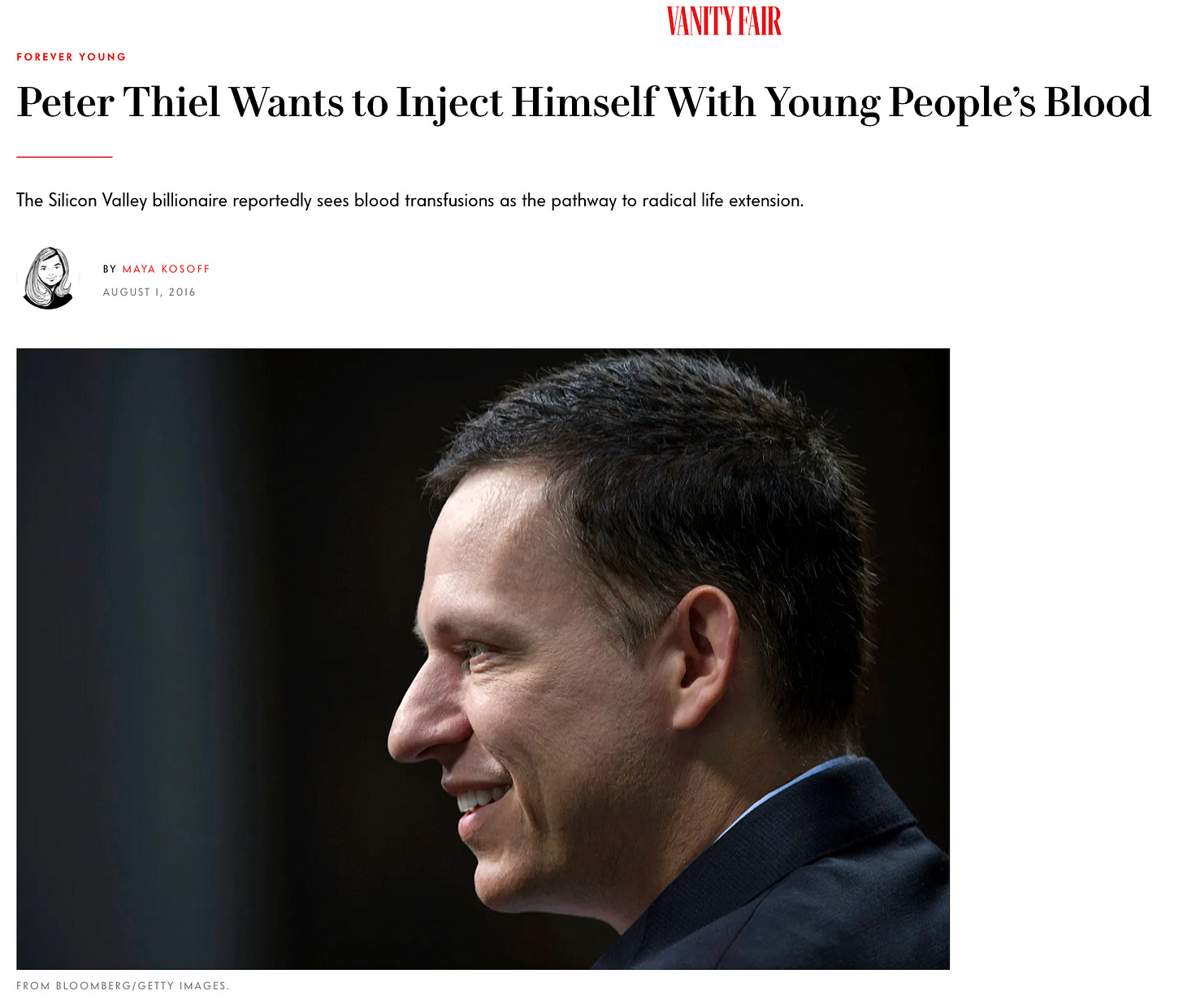Screen dimensions: 1183x1008
Task: Click the author's illustrated avatar portrait
Action: pyautogui.click(x=49, y=279)
